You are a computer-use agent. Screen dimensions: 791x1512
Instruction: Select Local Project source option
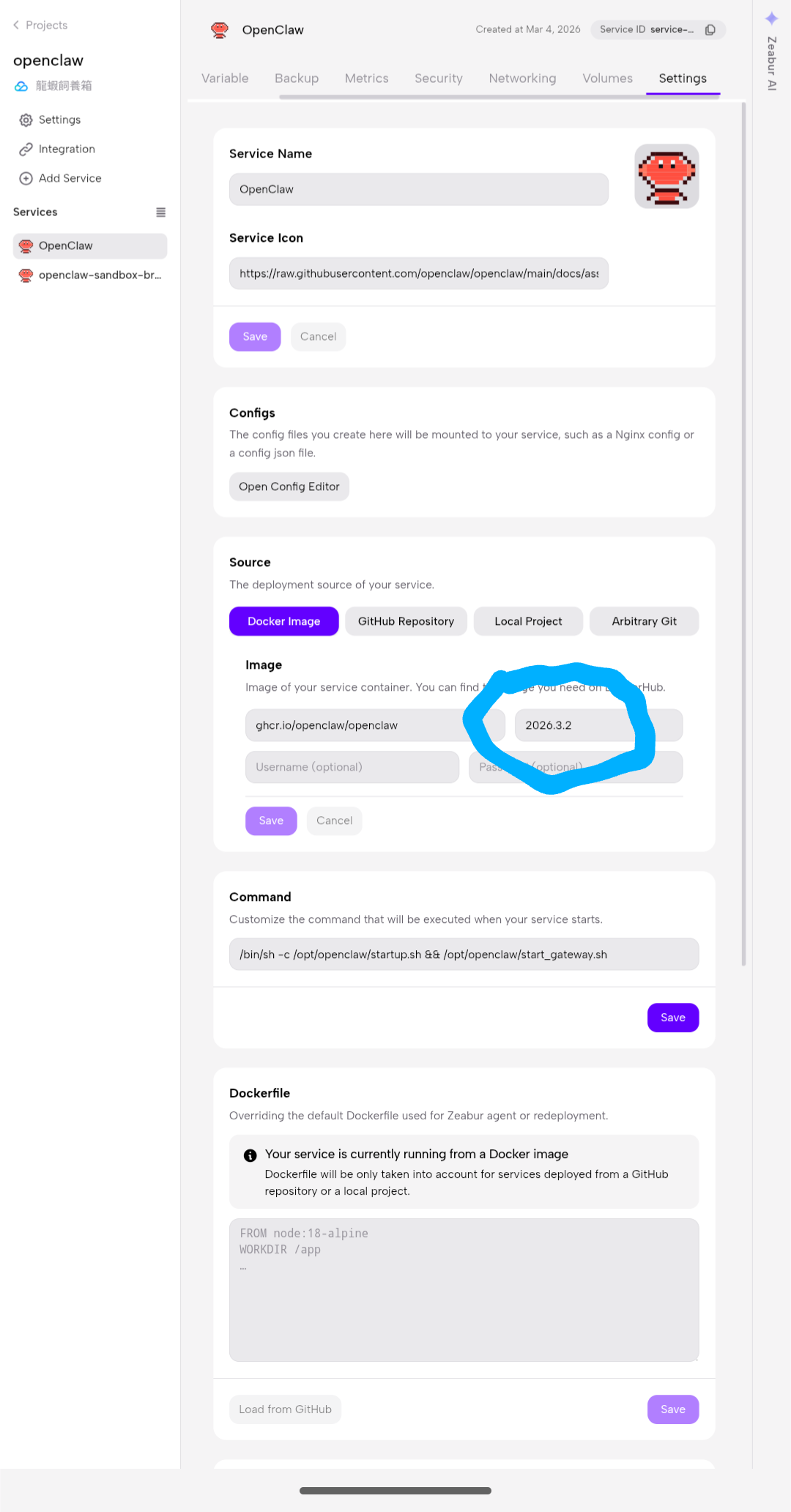528,621
